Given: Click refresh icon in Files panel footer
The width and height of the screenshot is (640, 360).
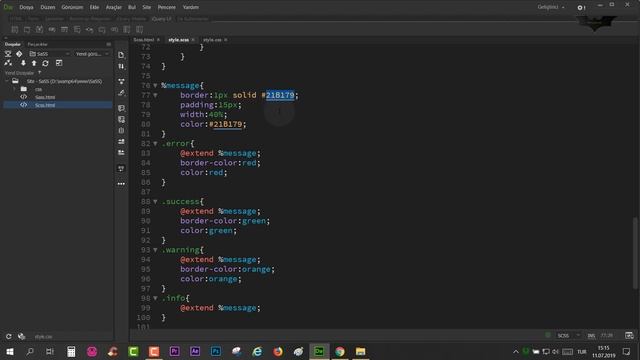Looking at the screenshot, I should click(9, 336).
